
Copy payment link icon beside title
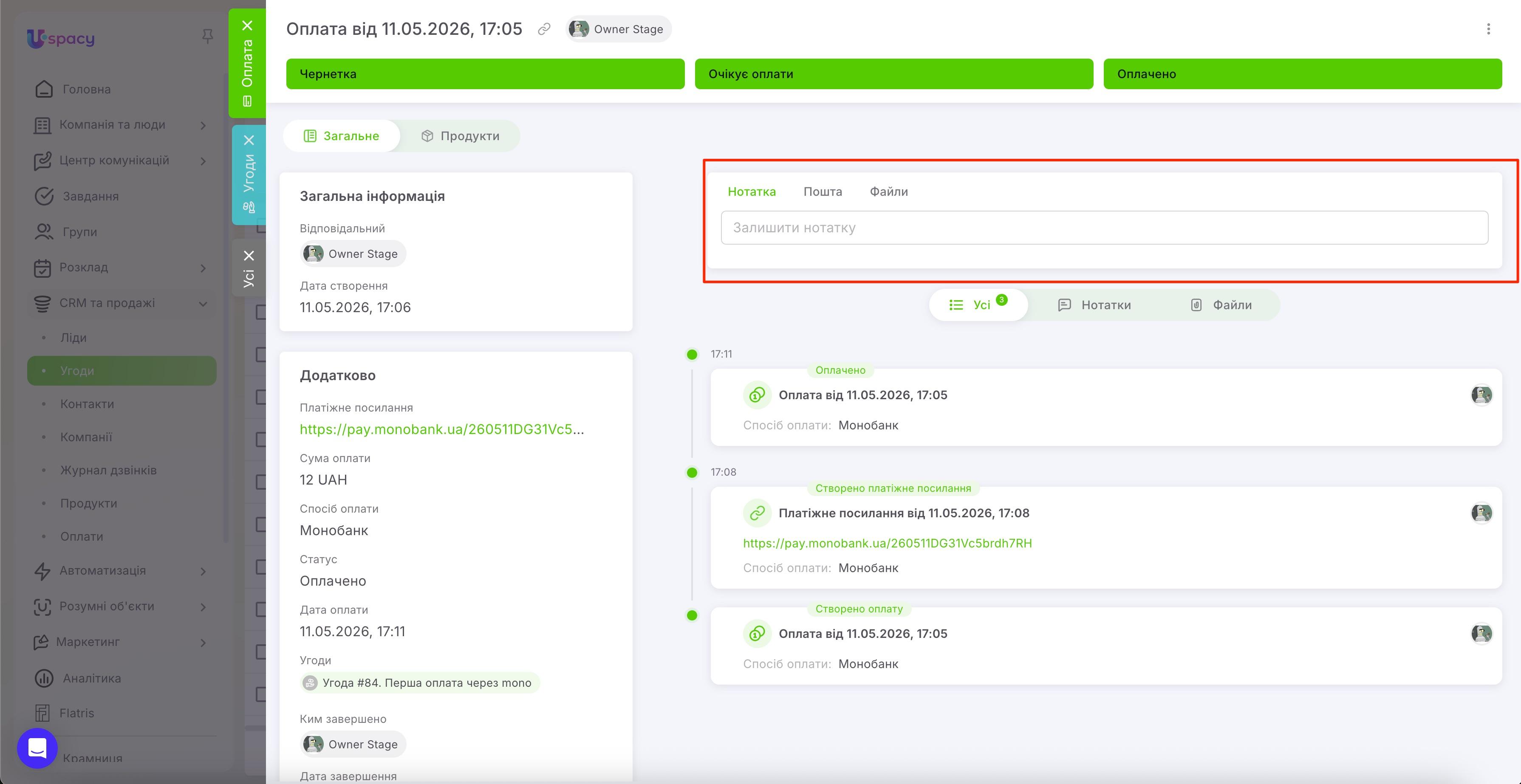(x=544, y=29)
